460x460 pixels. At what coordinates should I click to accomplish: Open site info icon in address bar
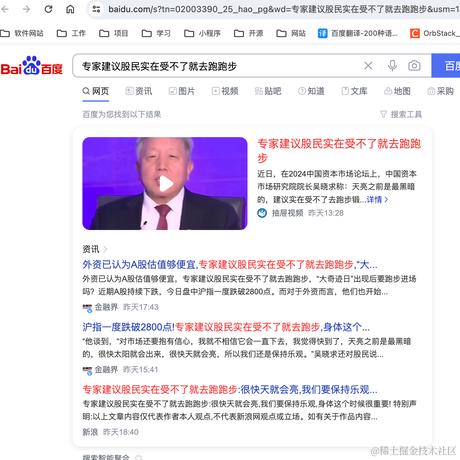(x=96, y=9)
